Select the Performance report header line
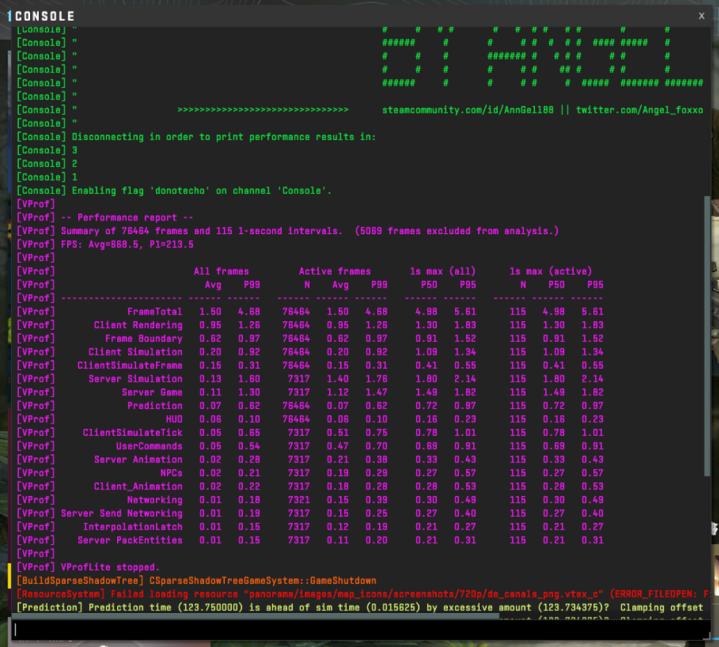 127,217
